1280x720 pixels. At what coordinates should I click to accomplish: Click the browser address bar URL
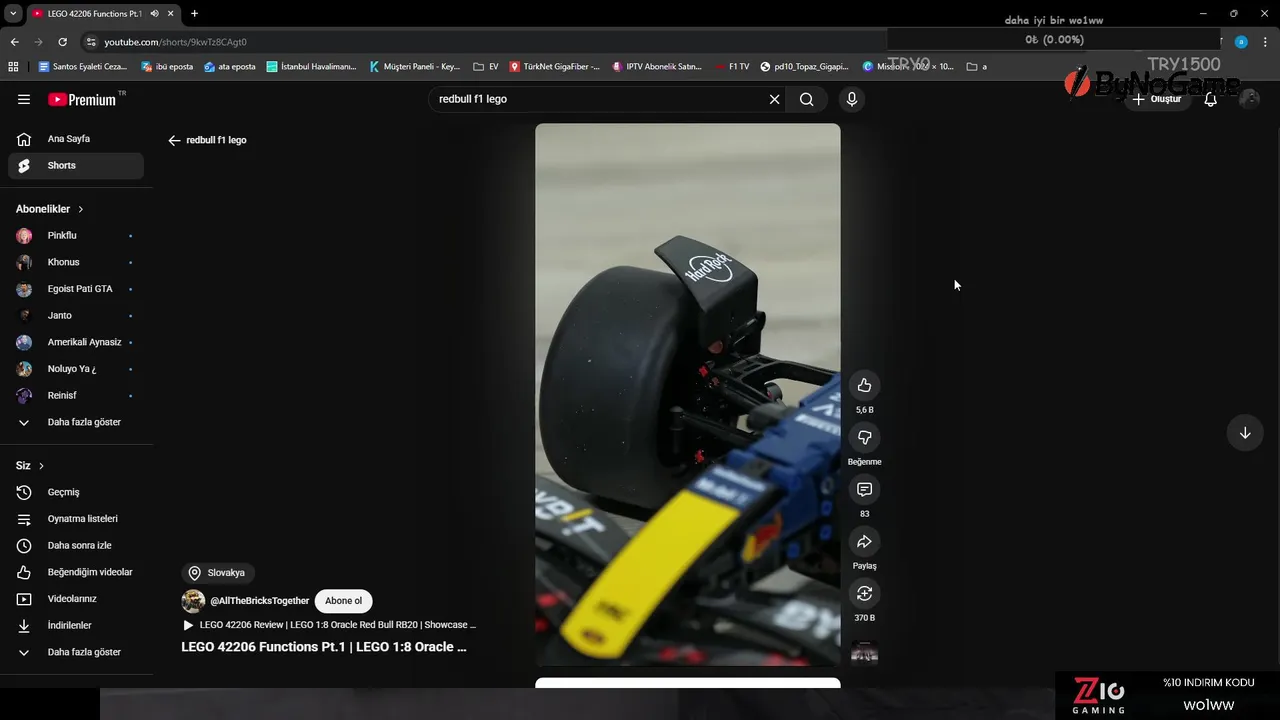(x=176, y=42)
